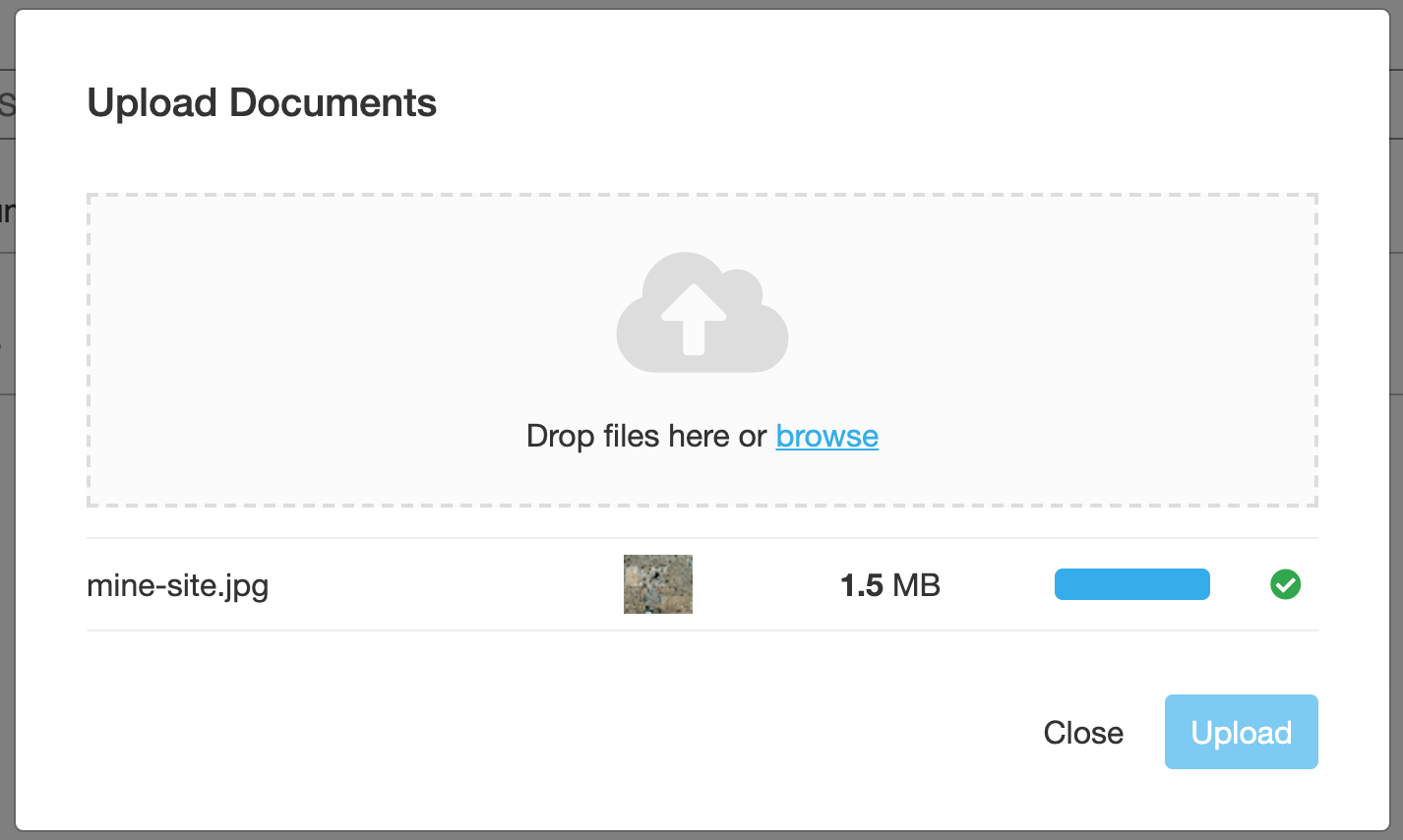
Task: Click the Upload button
Action: point(1241,732)
